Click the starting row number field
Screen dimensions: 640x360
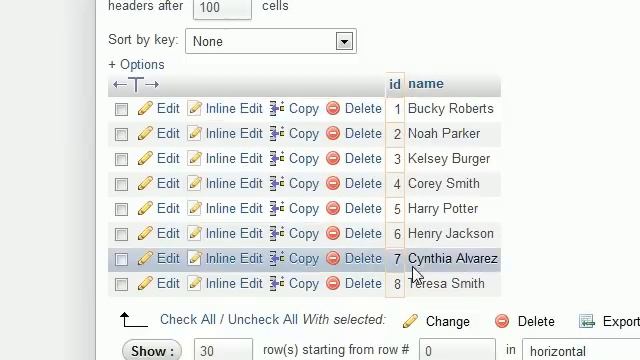(458, 351)
